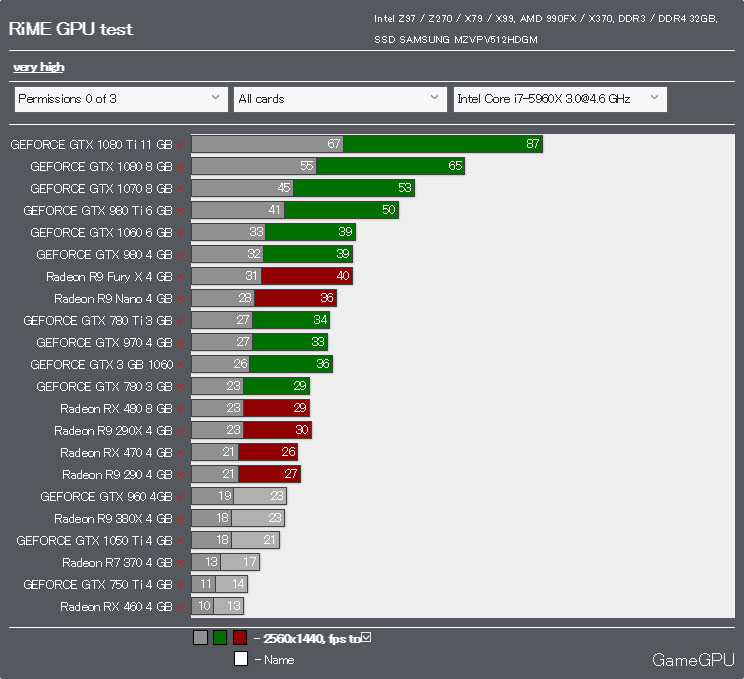Remove GEFORCE GTX 1080 Ti 11 GB via red X

point(180,145)
